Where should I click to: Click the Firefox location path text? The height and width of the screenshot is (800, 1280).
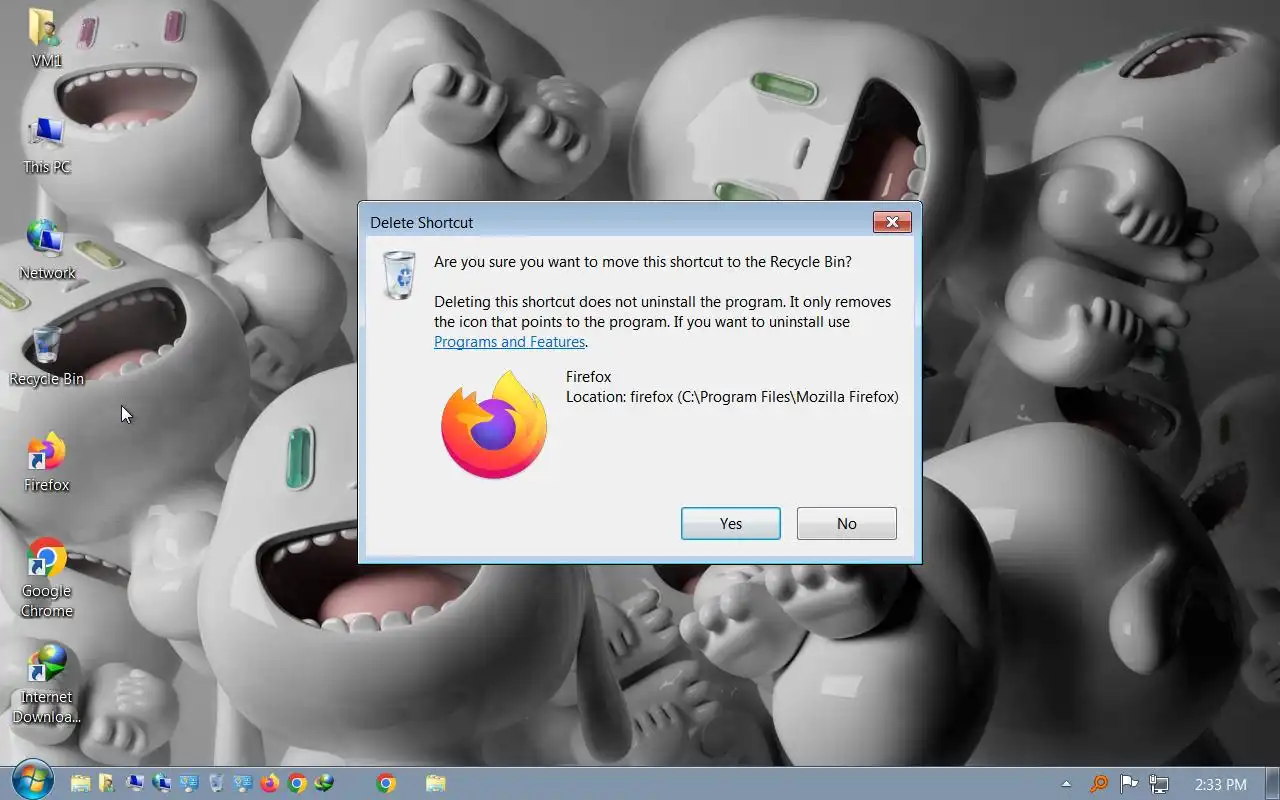click(732, 397)
